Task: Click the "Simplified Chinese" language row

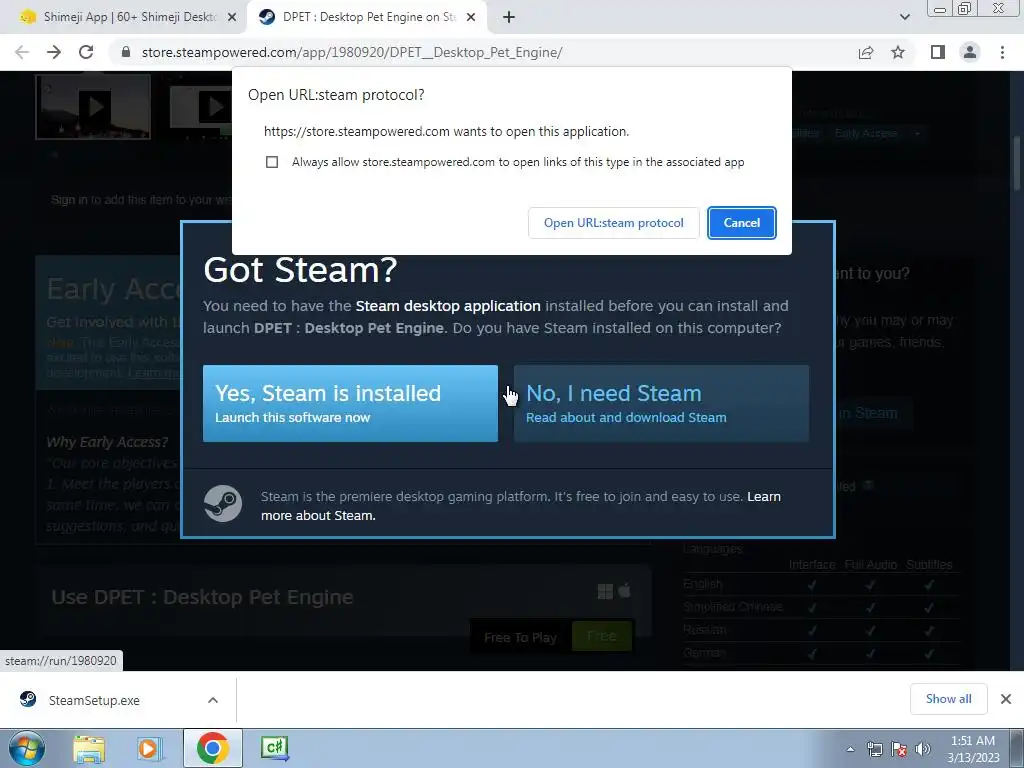Action: pyautogui.click(x=821, y=607)
